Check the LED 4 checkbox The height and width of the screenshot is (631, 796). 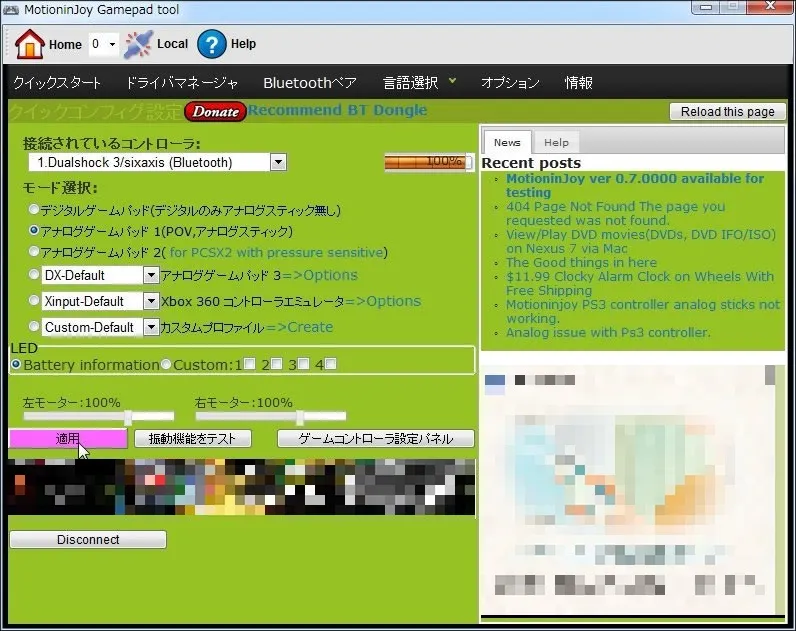click(x=330, y=363)
